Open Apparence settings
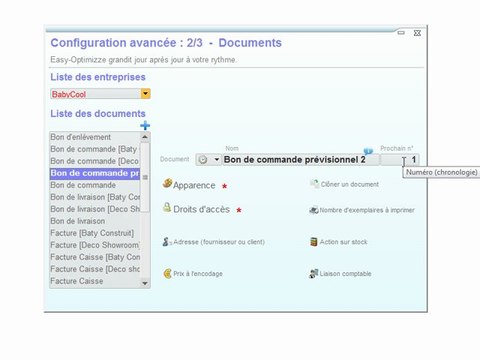Screen dimensions: 480x360 [194, 185]
